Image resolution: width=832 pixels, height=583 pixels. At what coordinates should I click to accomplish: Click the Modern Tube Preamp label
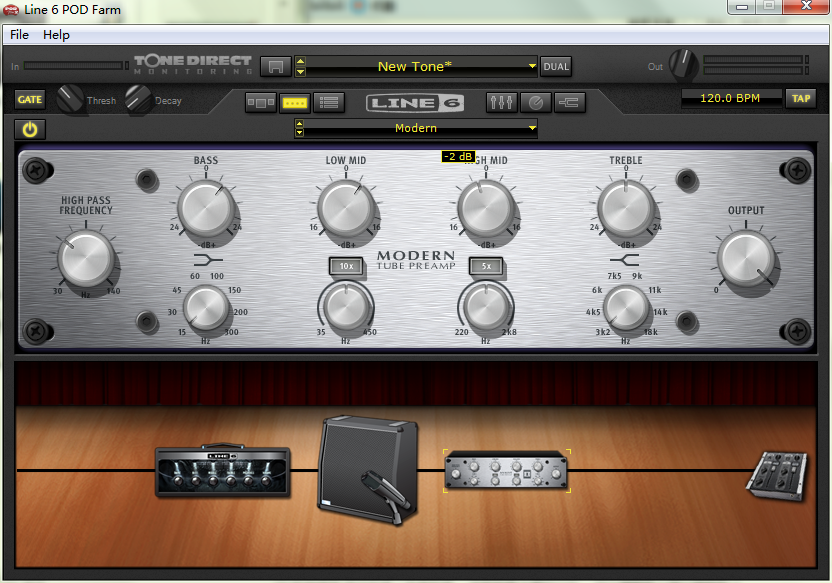(416, 260)
